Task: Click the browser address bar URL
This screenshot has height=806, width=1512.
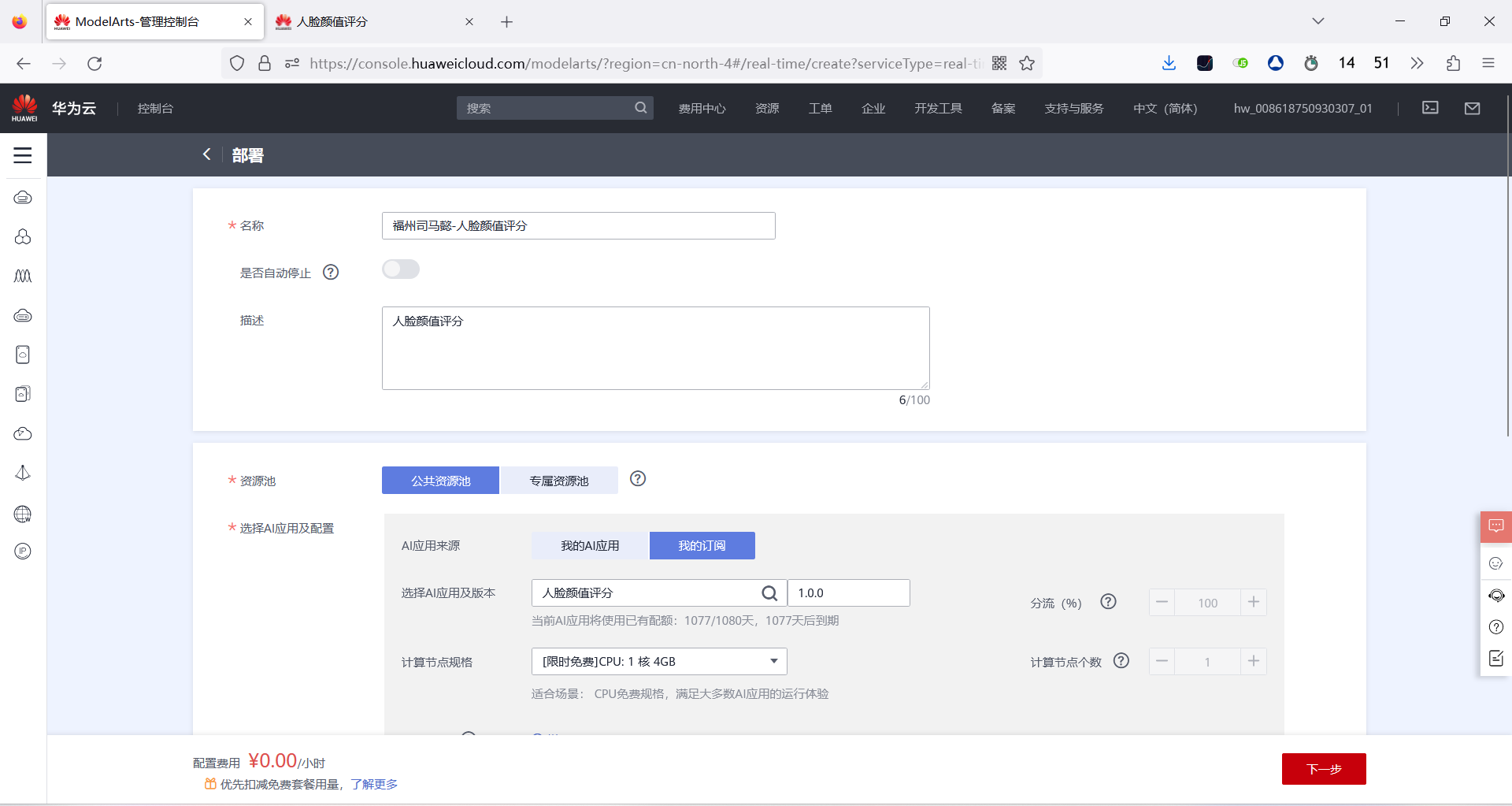Action: (646, 63)
